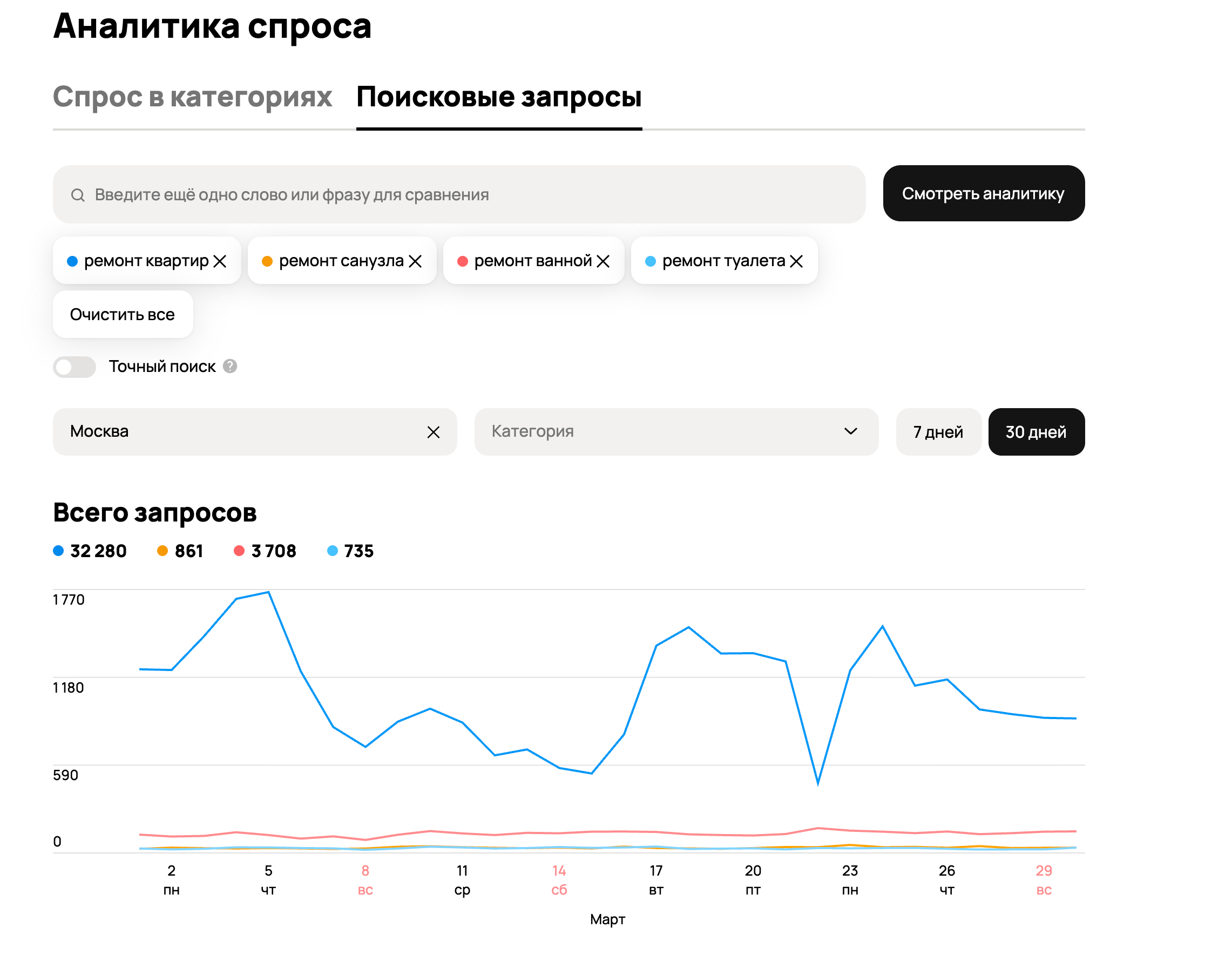The image size is (1232, 955).
Task: Click the Очистить все button
Action: click(123, 315)
